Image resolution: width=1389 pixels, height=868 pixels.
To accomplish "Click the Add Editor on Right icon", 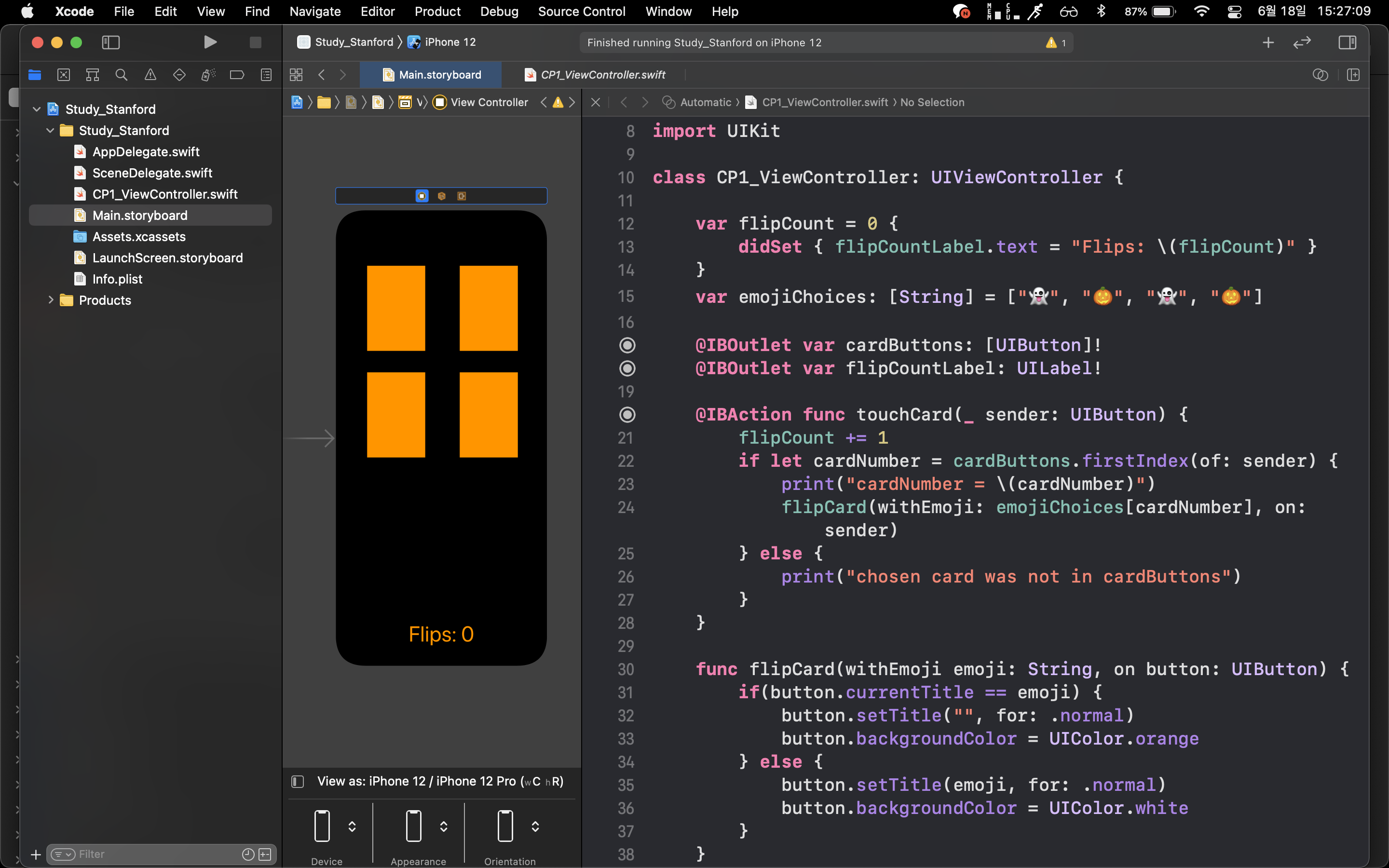I will click(x=1353, y=75).
